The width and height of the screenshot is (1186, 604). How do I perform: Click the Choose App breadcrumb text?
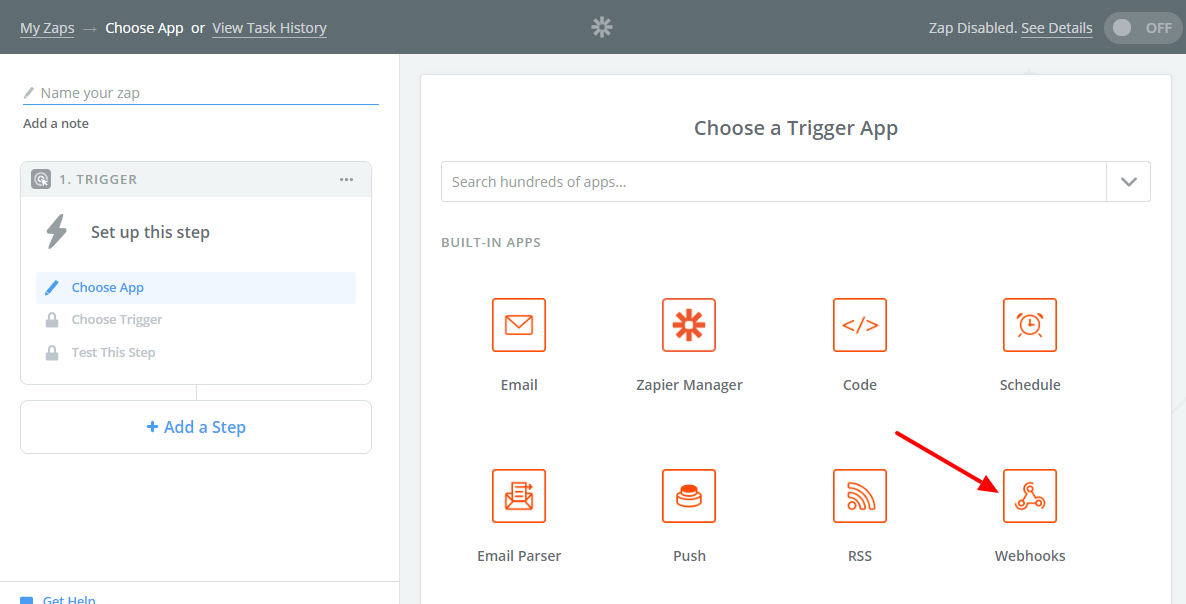144,28
